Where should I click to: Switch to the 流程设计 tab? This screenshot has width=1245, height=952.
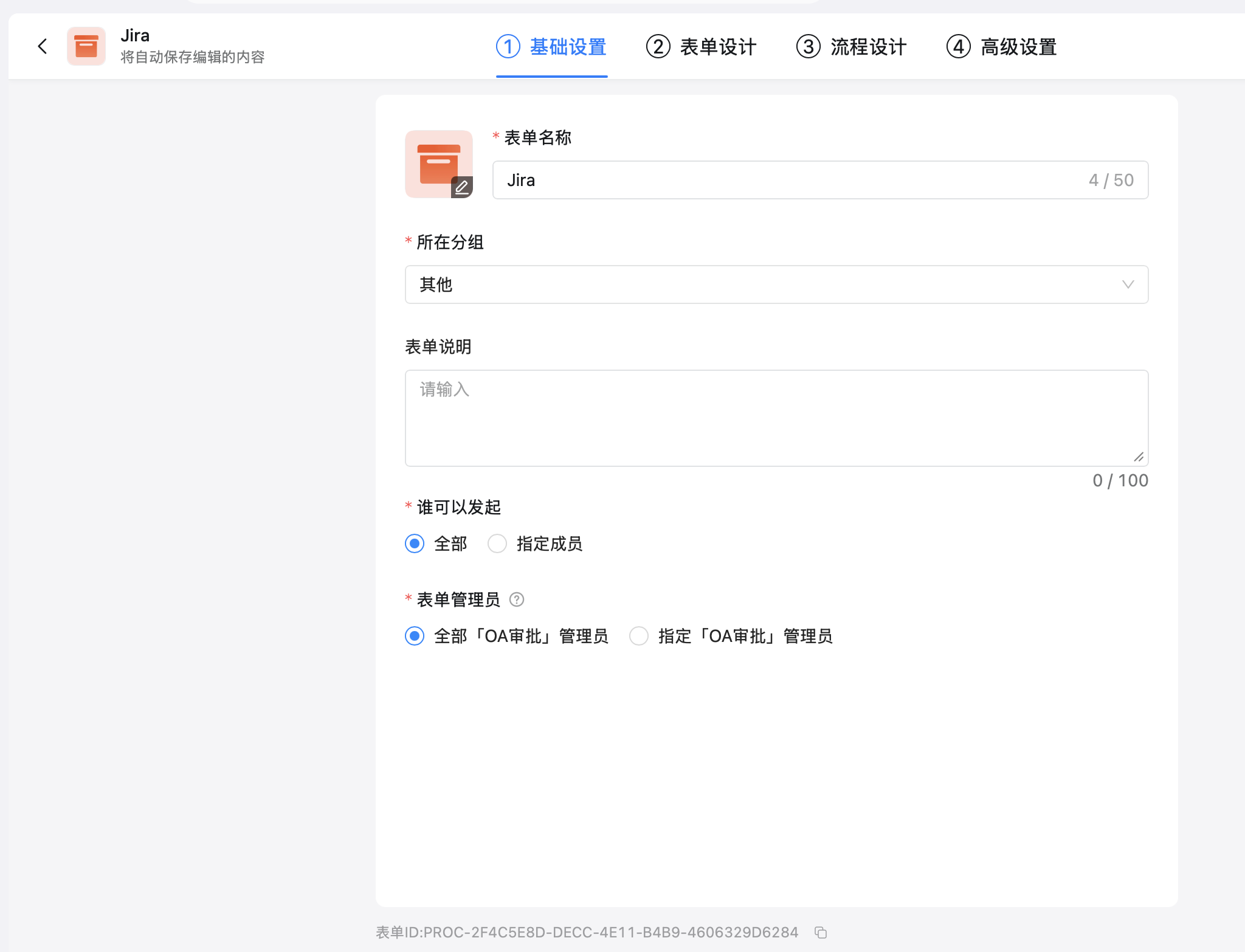coord(852,47)
